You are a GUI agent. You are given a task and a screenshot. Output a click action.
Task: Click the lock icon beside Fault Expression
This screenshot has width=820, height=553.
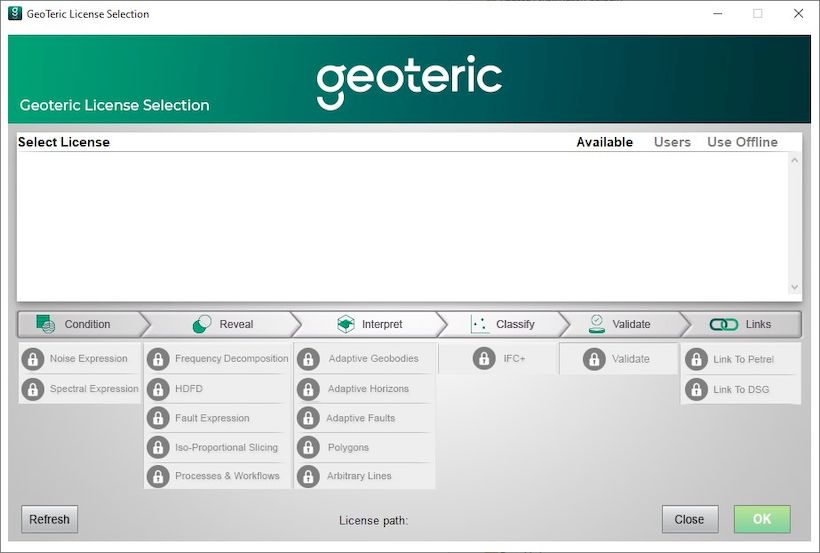(x=158, y=418)
